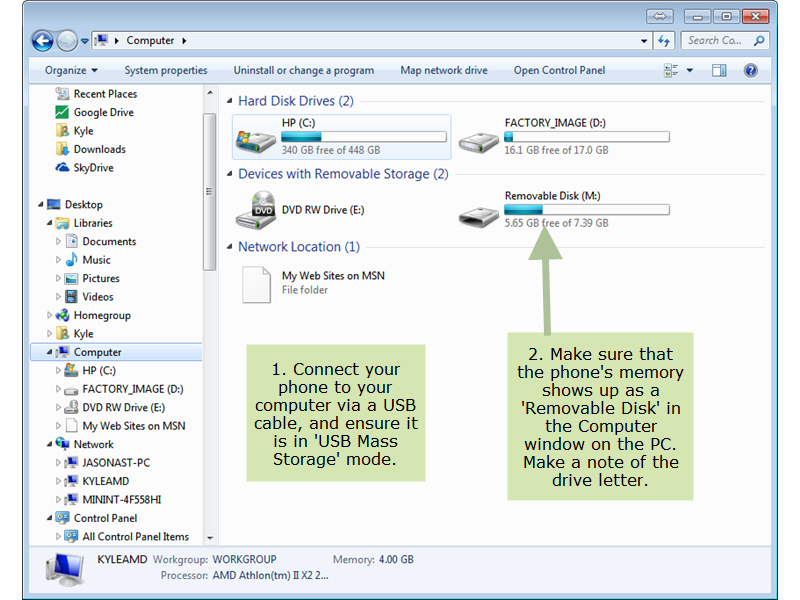
Task: Click FACTORY_IMAGE (D:) icon in the tree
Action: click(x=71, y=390)
